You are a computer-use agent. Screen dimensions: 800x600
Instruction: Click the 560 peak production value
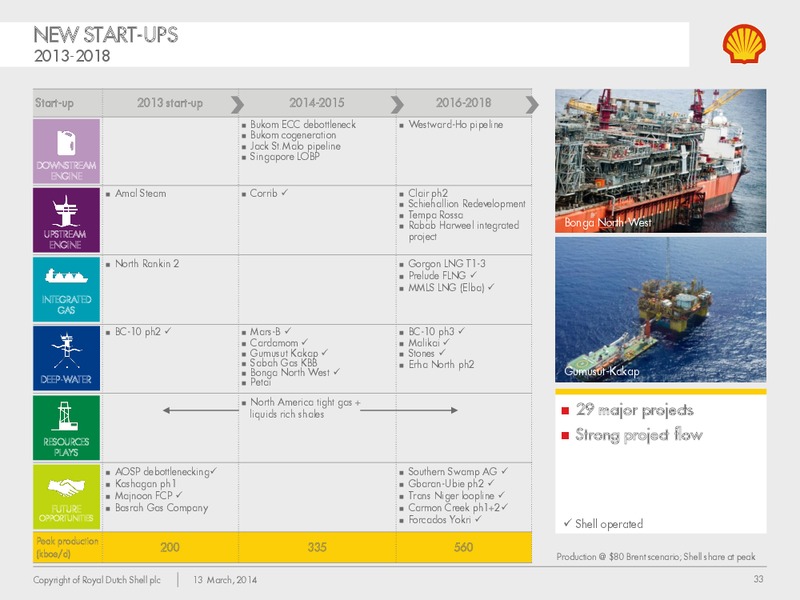tap(463, 547)
